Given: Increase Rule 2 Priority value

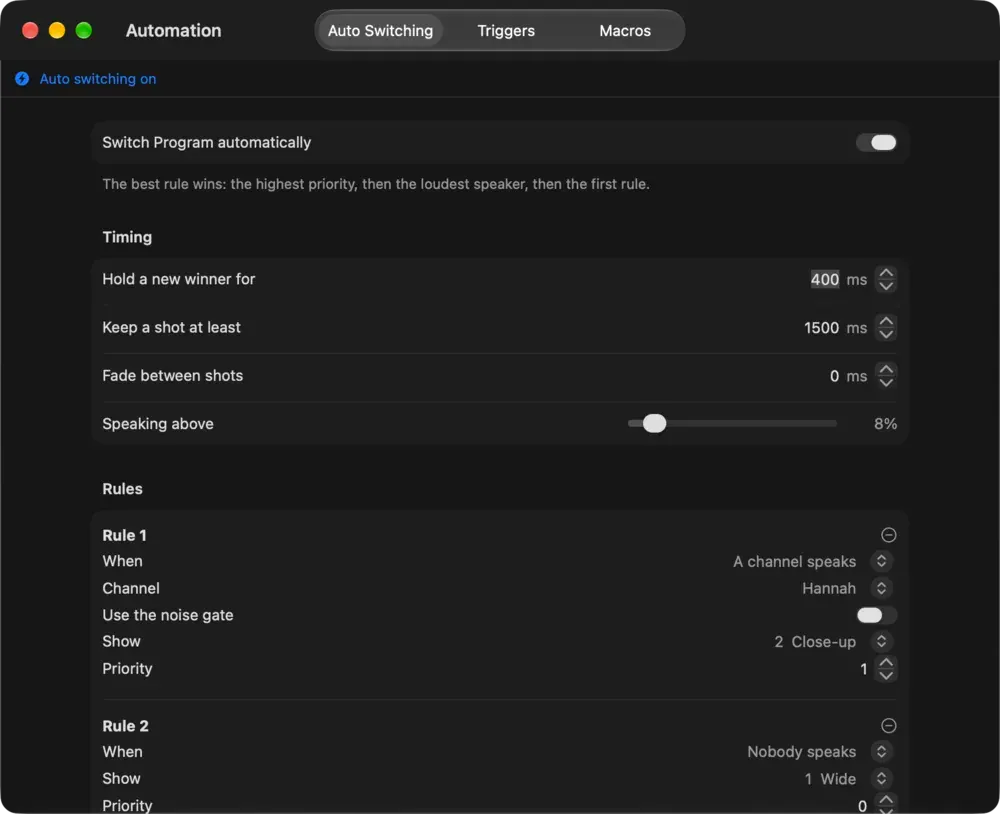Looking at the screenshot, I should (x=886, y=799).
